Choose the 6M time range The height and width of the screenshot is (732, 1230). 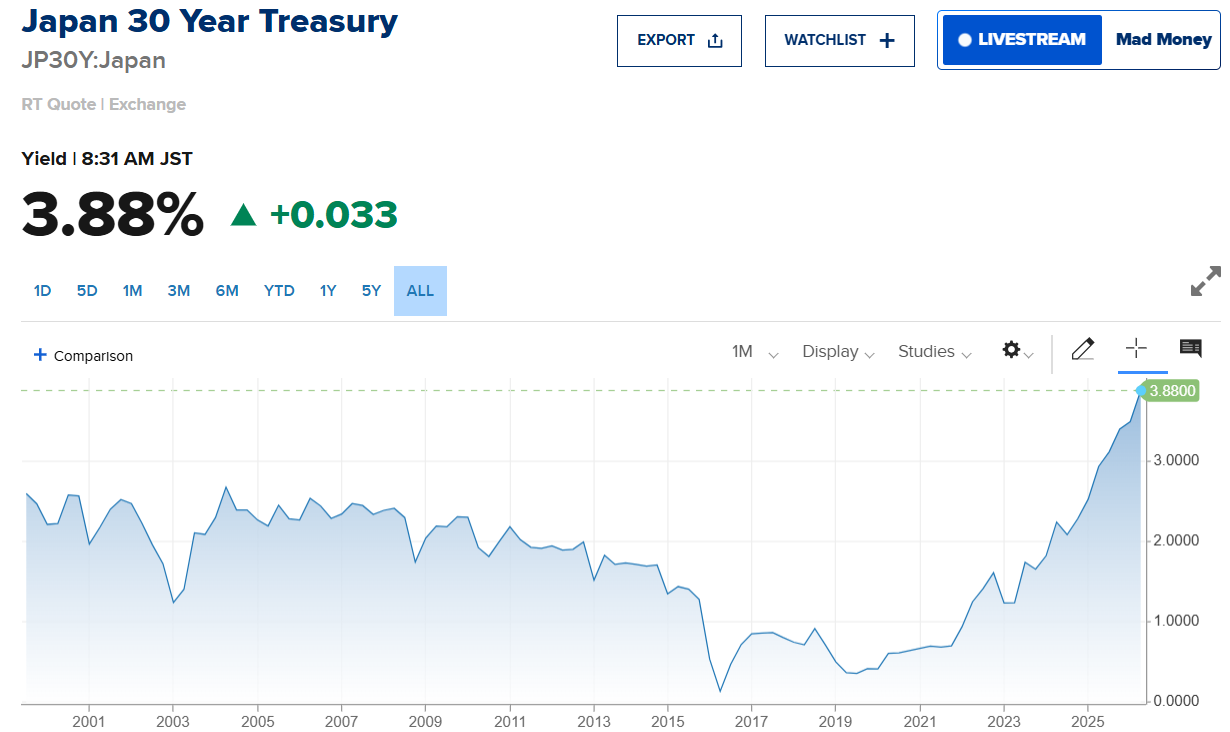coord(227,291)
